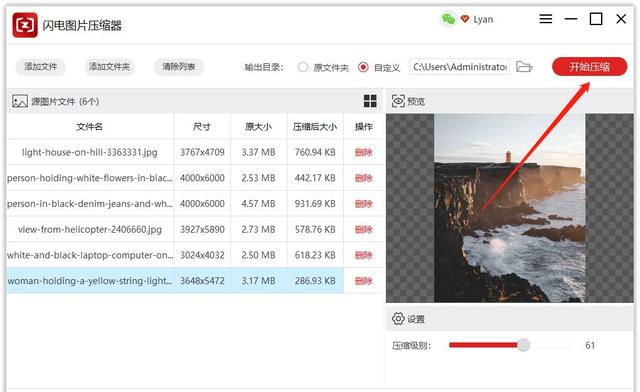The height and width of the screenshot is (392, 640).
Task: Click dimension cell 3927x5890
Action: (x=202, y=229)
